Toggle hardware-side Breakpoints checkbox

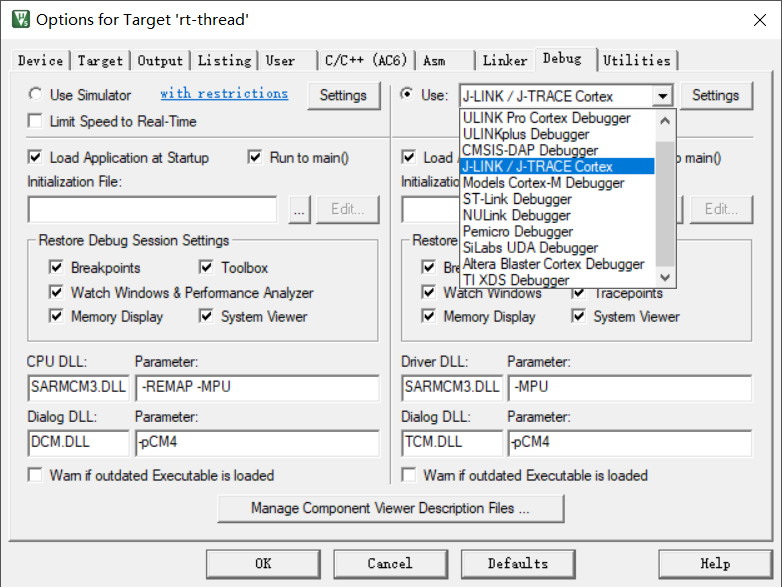[428, 267]
